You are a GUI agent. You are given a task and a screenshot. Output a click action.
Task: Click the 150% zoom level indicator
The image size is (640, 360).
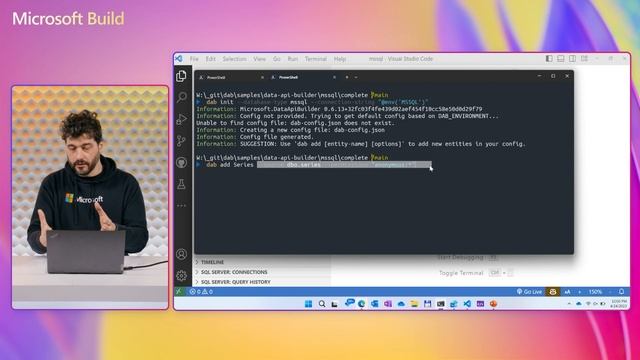pos(595,291)
